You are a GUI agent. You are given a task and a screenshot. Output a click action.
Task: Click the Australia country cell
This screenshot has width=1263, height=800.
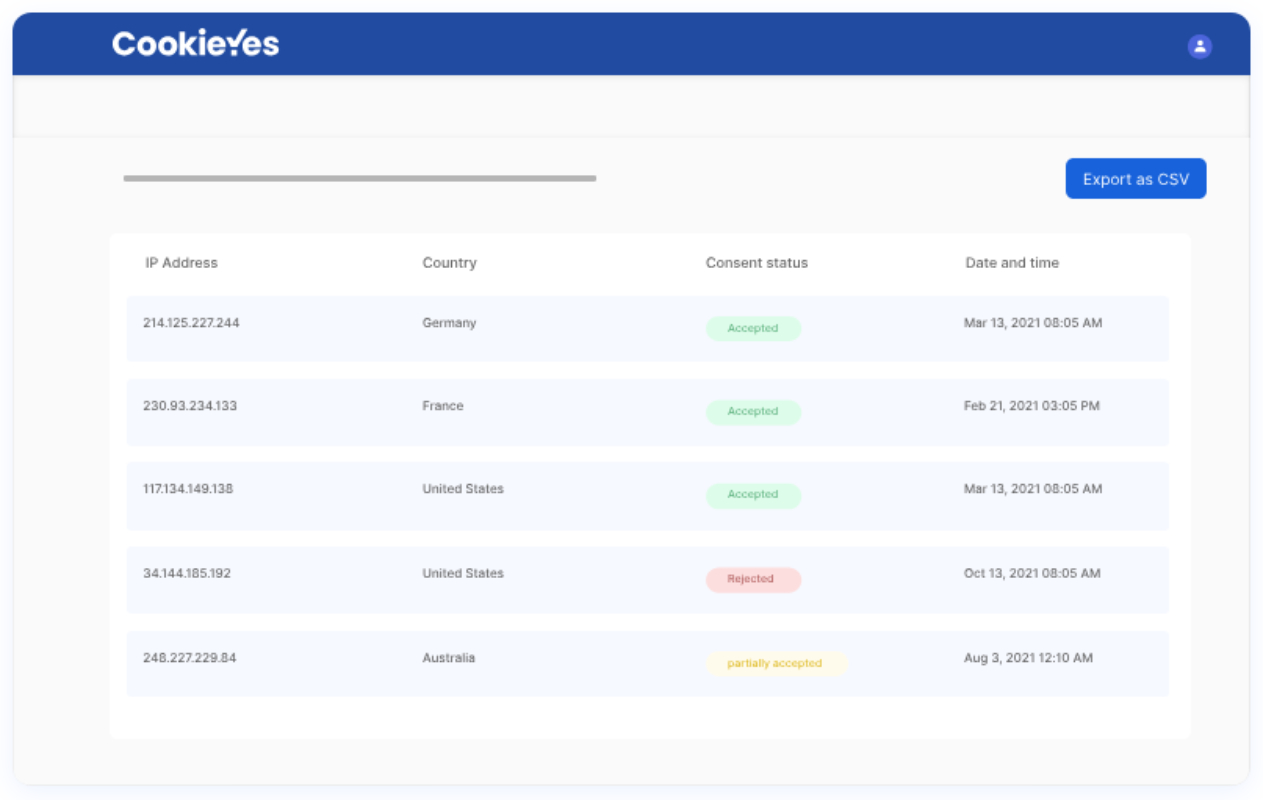[449, 658]
